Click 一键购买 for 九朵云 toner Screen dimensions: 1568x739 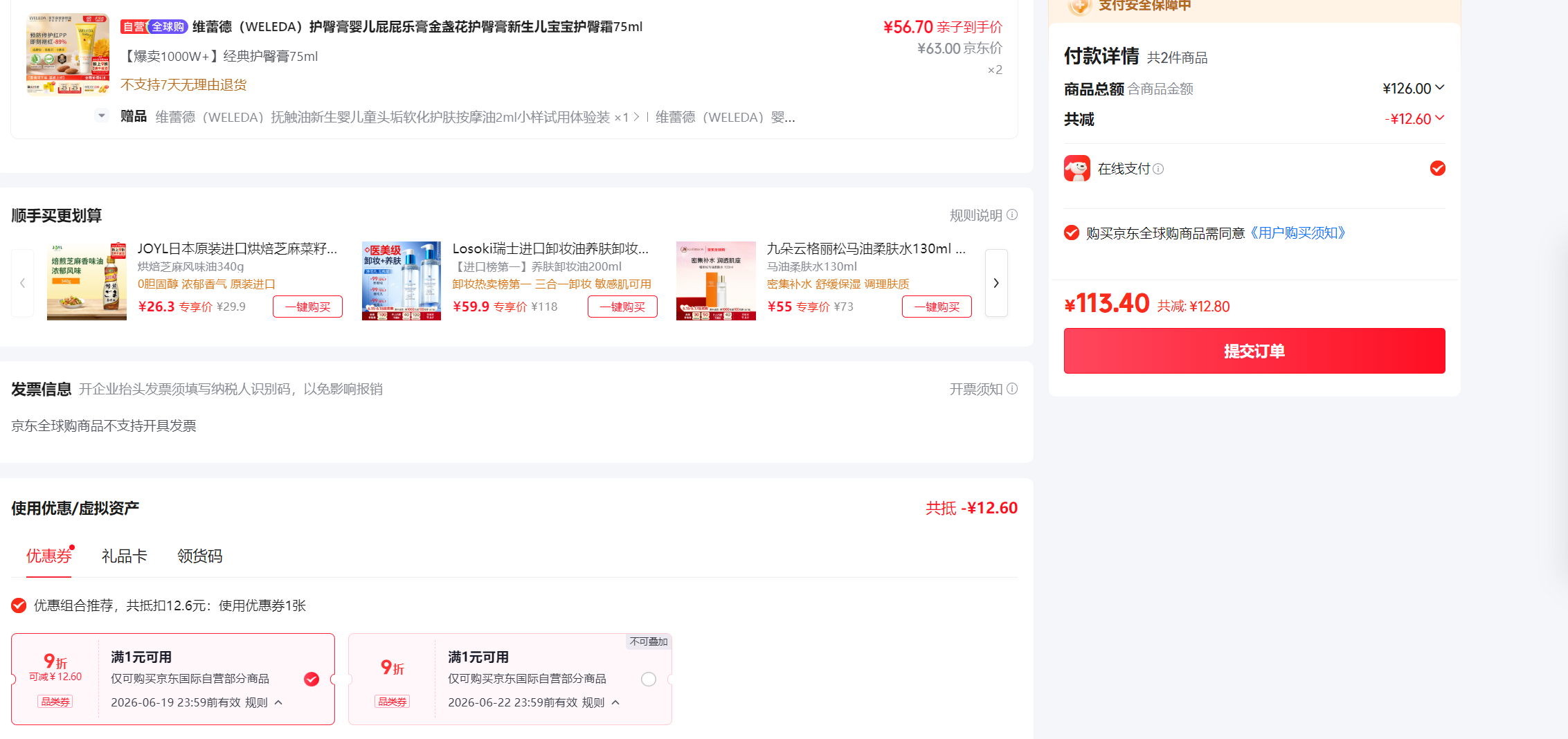coord(937,307)
